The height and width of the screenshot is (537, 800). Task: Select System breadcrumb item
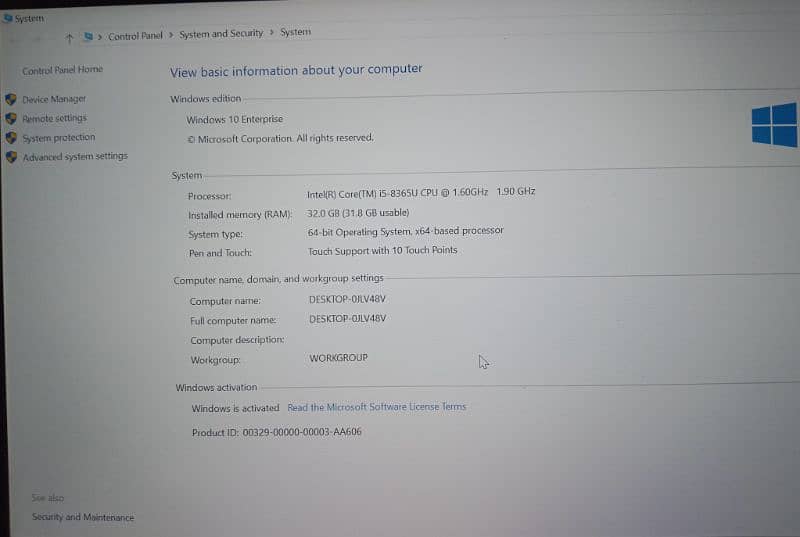tap(295, 32)
